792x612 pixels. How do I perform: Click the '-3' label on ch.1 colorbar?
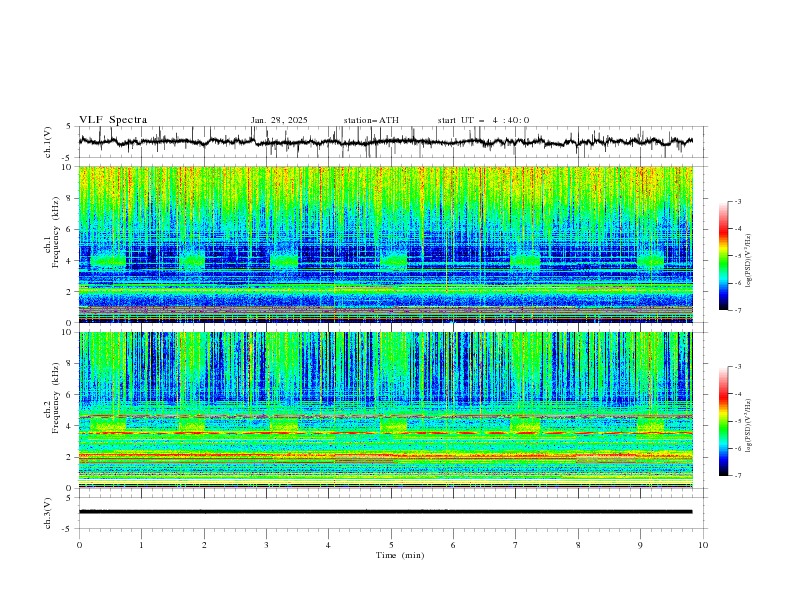737,201
